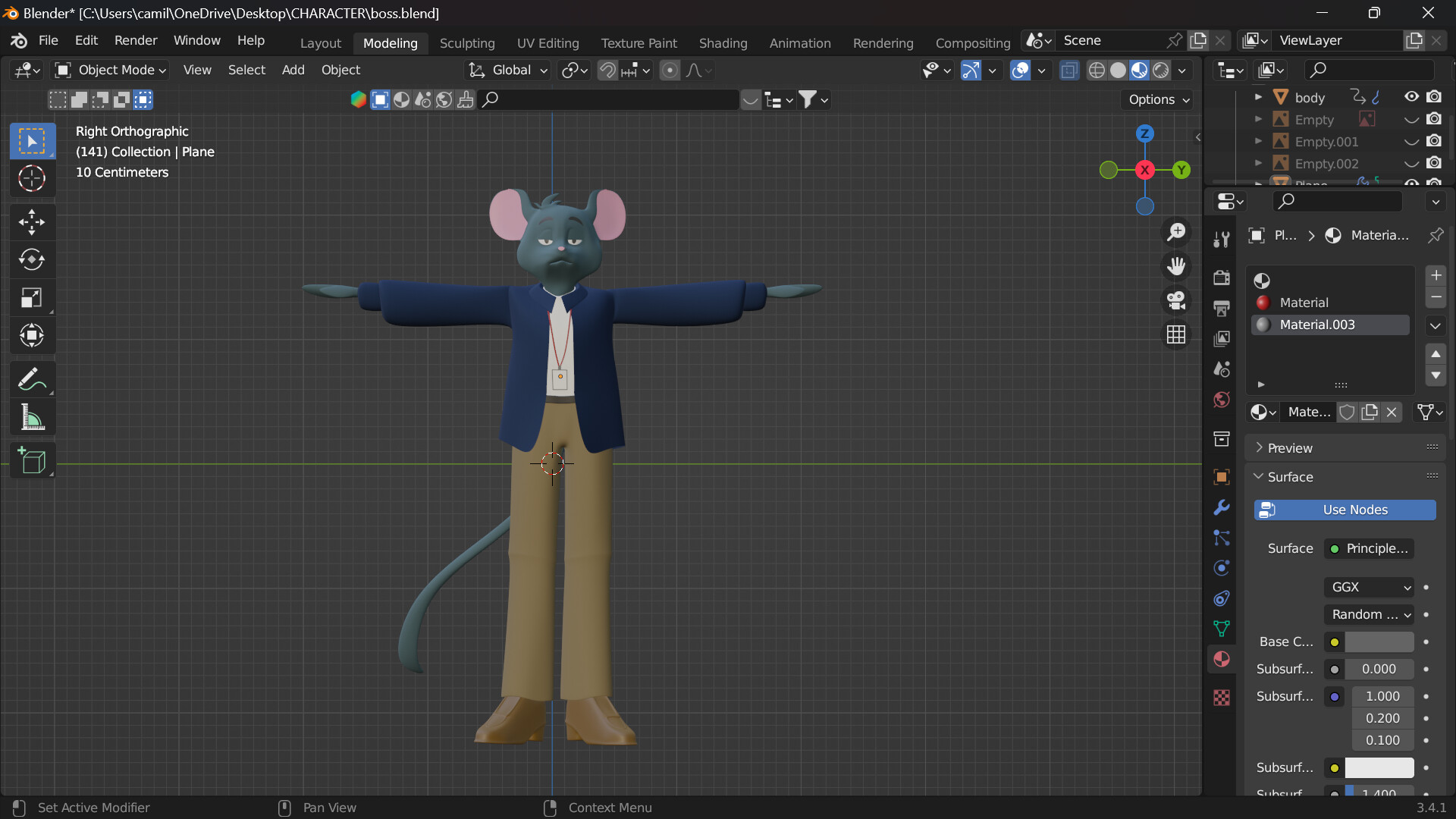Open the Select menu
This screenshot has height=819, width=1456.
pos(246,70)
